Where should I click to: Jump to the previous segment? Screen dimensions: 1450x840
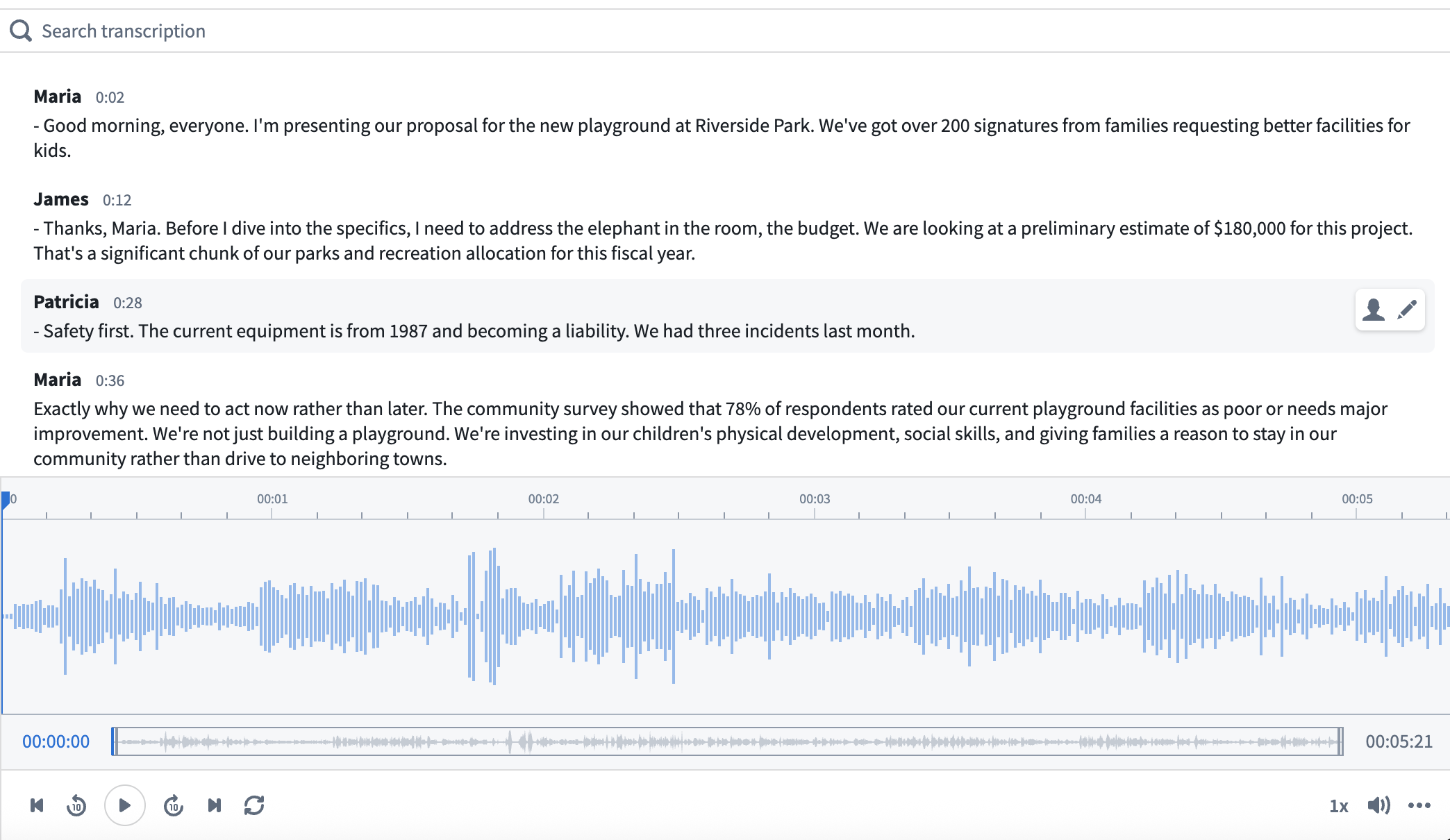point(37,805)
